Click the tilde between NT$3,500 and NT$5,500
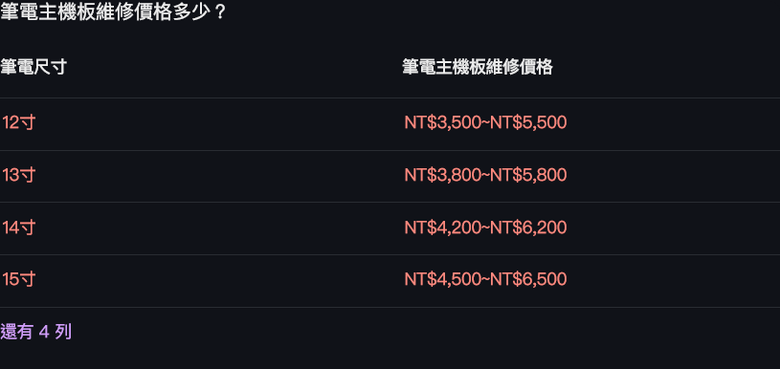 (x=486, y=123)
